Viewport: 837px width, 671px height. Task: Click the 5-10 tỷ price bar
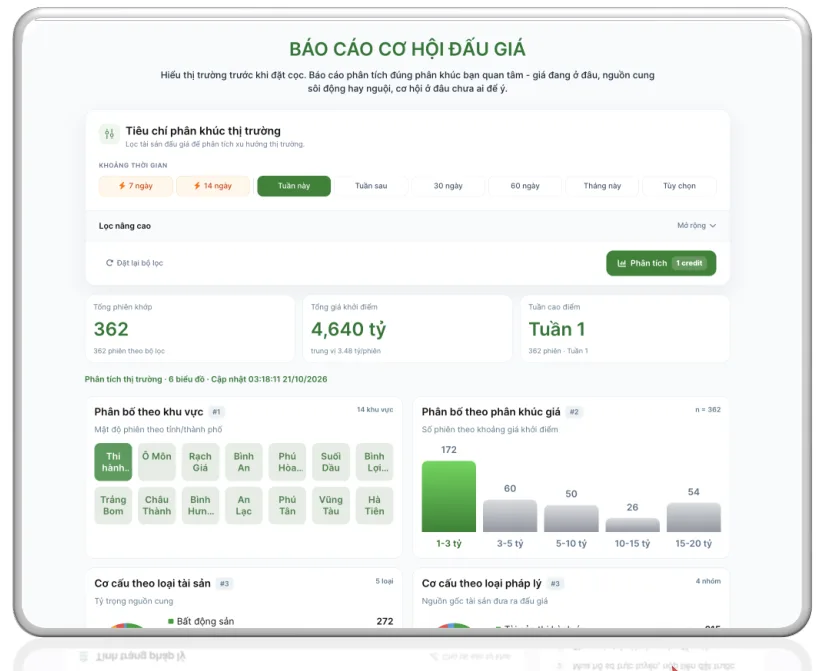point(571,518)
